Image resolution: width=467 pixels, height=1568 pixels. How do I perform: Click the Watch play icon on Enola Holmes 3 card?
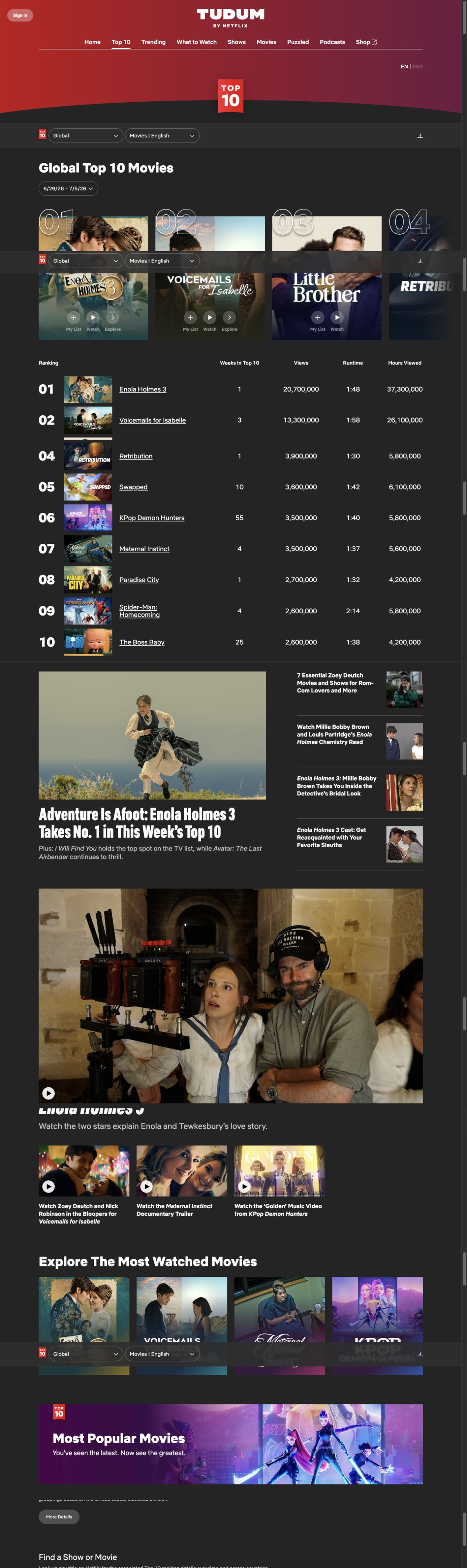(x=93, y=317)
